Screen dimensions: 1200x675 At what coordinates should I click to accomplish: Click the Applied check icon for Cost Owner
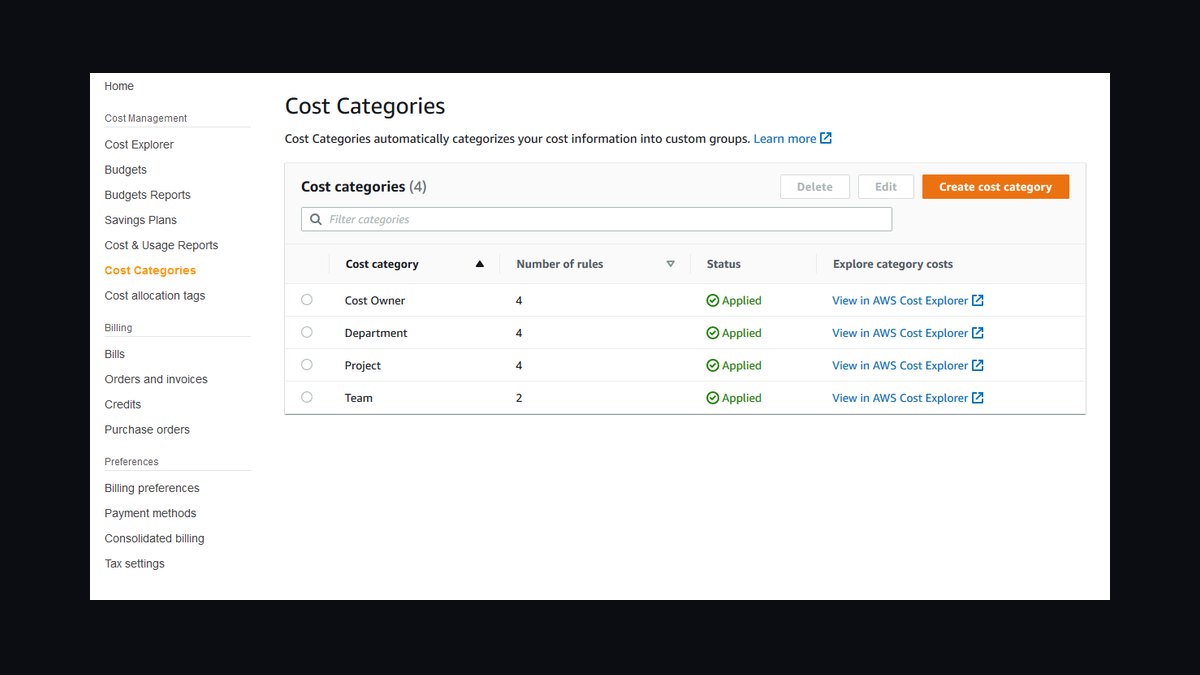(713, 300)
